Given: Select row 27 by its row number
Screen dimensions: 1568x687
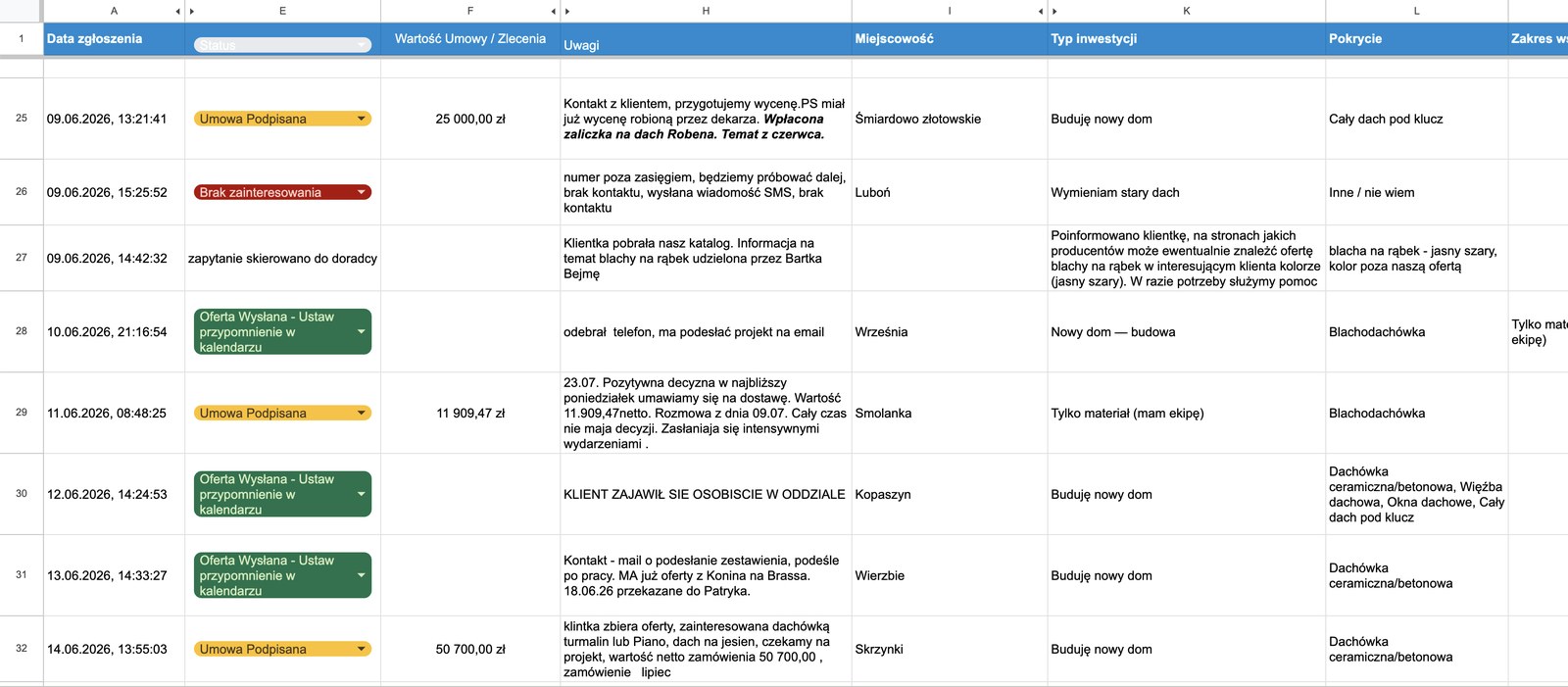Looking at the screenshot, I should [x=22, y=258].
